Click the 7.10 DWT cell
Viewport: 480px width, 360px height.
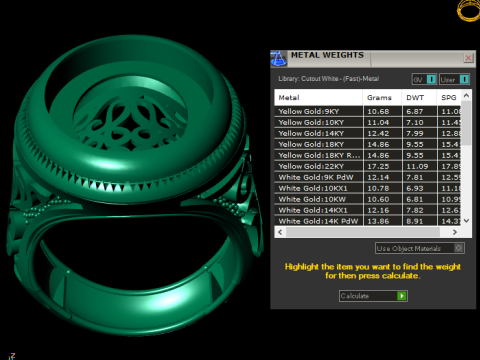click(419, 122)
